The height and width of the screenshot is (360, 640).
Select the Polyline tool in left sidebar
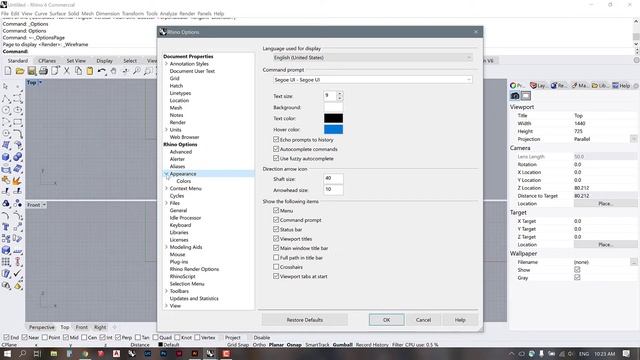(x=6, y=98)
